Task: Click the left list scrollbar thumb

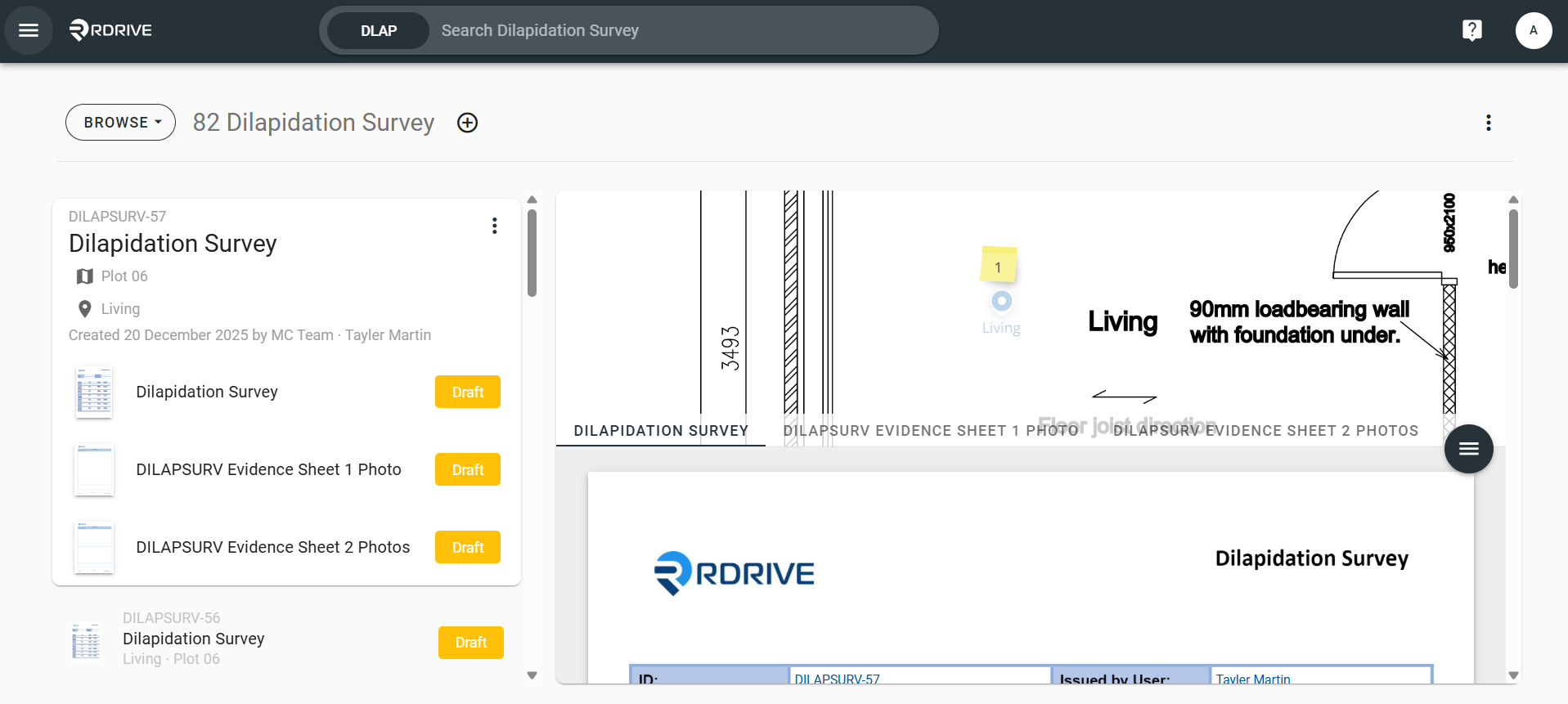Action: tap(532, 253)
